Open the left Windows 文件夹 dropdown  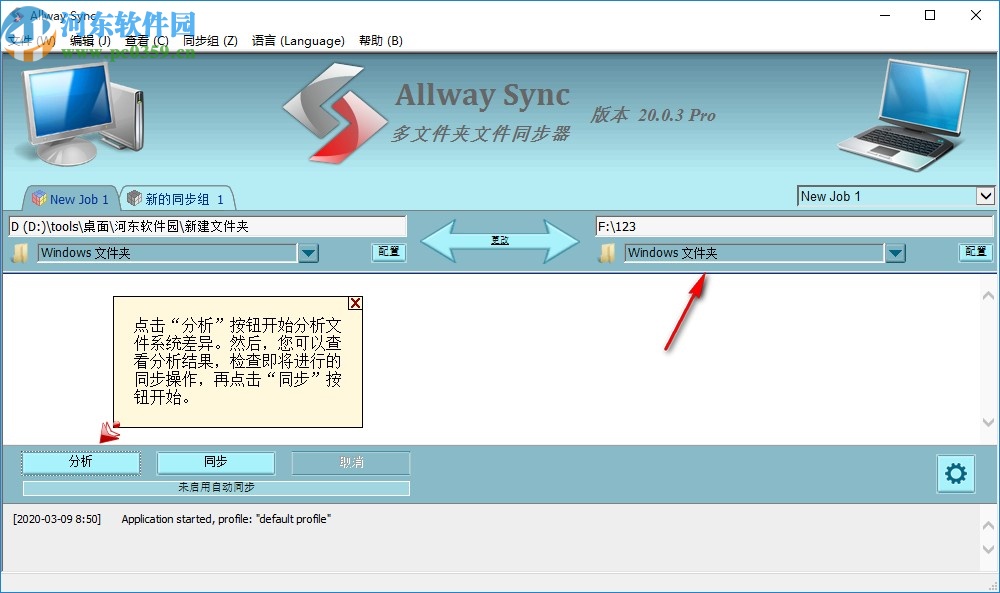(x=309, y=253)
